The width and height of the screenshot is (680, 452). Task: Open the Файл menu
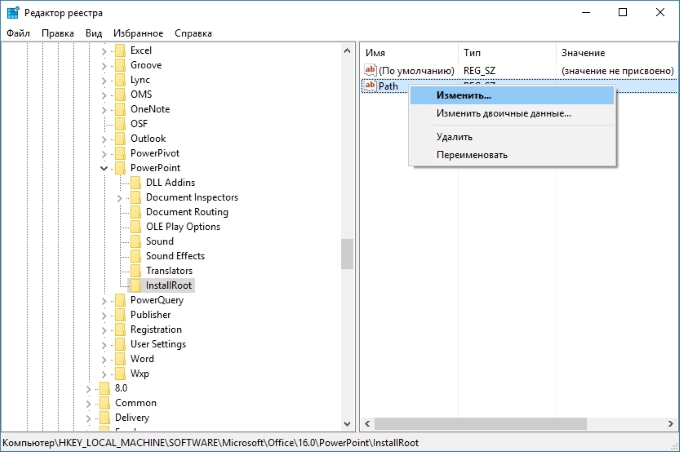[x=18, y=33]
